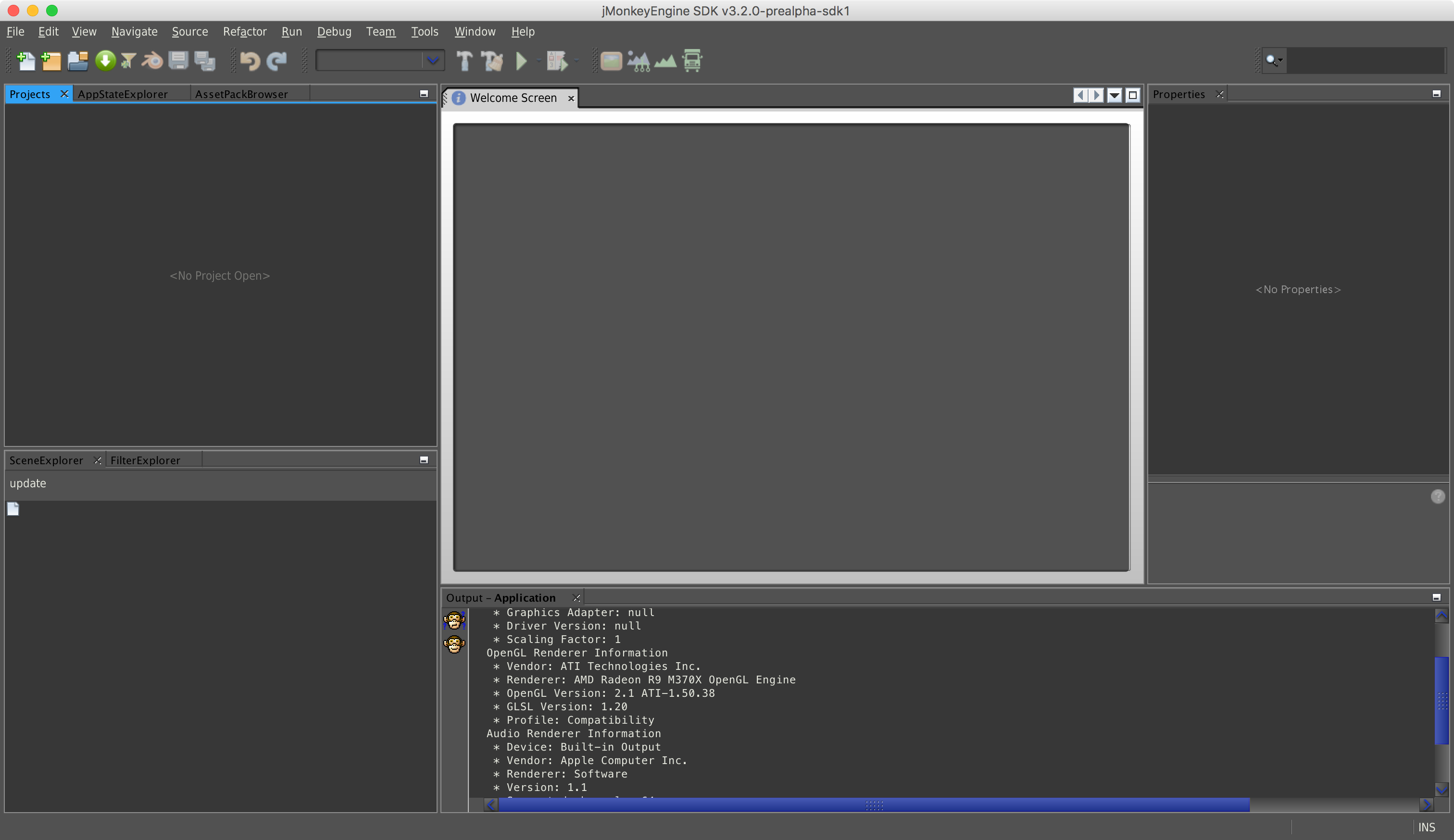Maximize the Welcome Screen editor tab
The width and height of the screenshot is (1454, 840).
1133,95
